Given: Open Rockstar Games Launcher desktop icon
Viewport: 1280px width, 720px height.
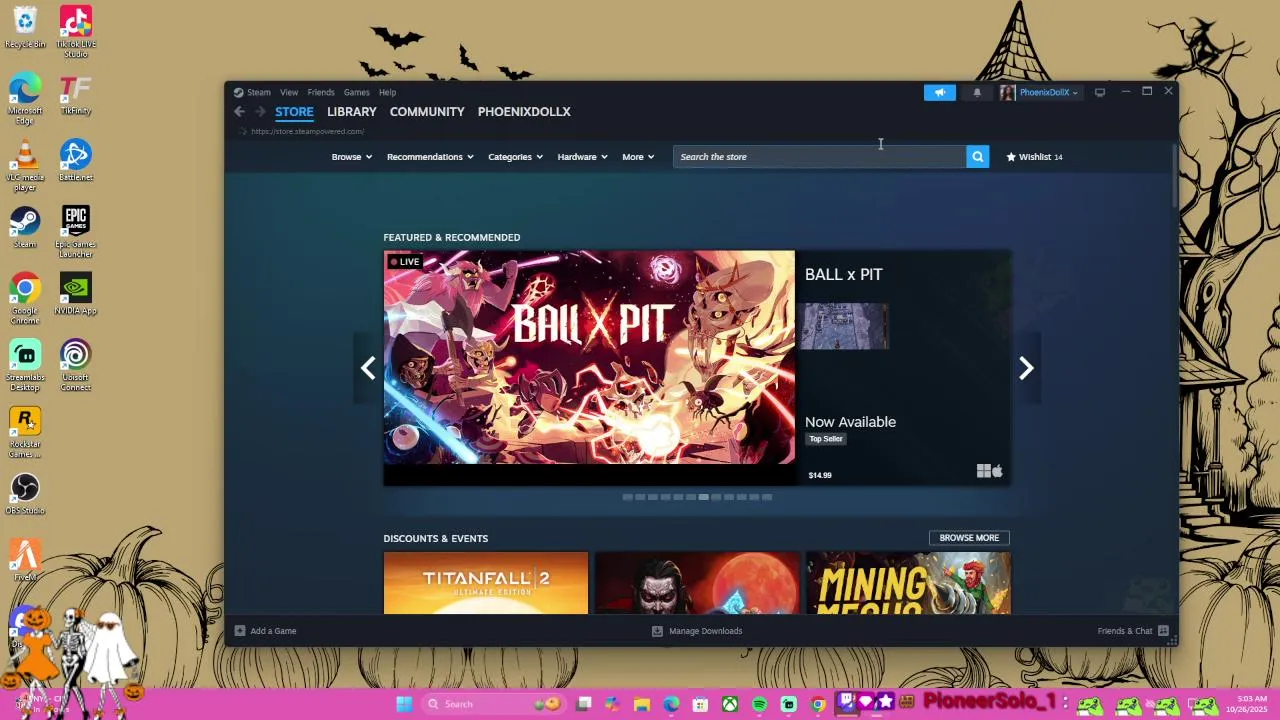Looking at the screenshot, I should (25, 432).
